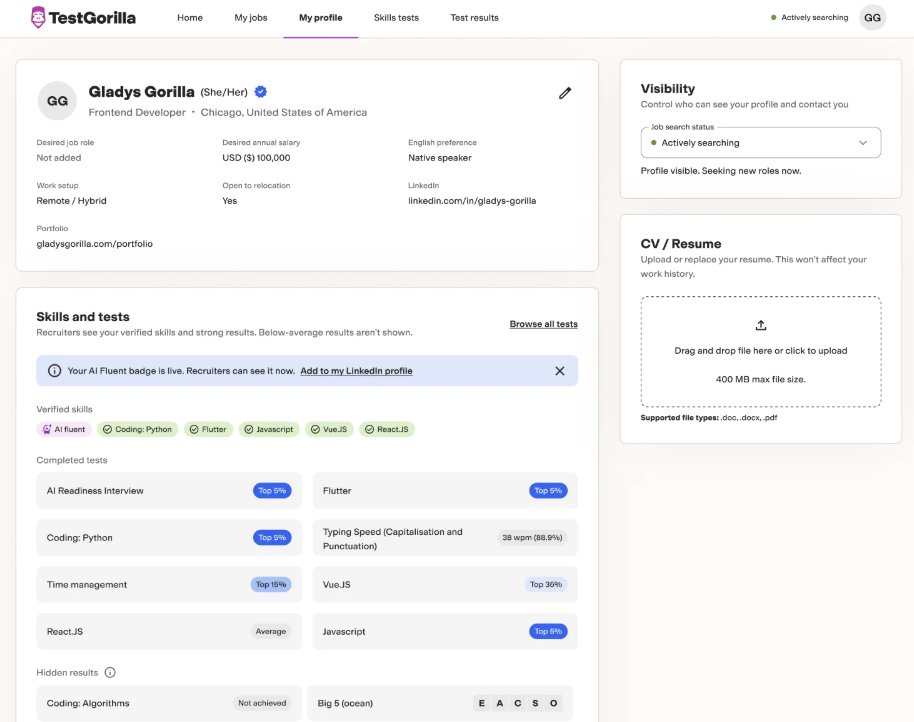
Task: Click the chevron in the Actively searching field
Action: 863,143
